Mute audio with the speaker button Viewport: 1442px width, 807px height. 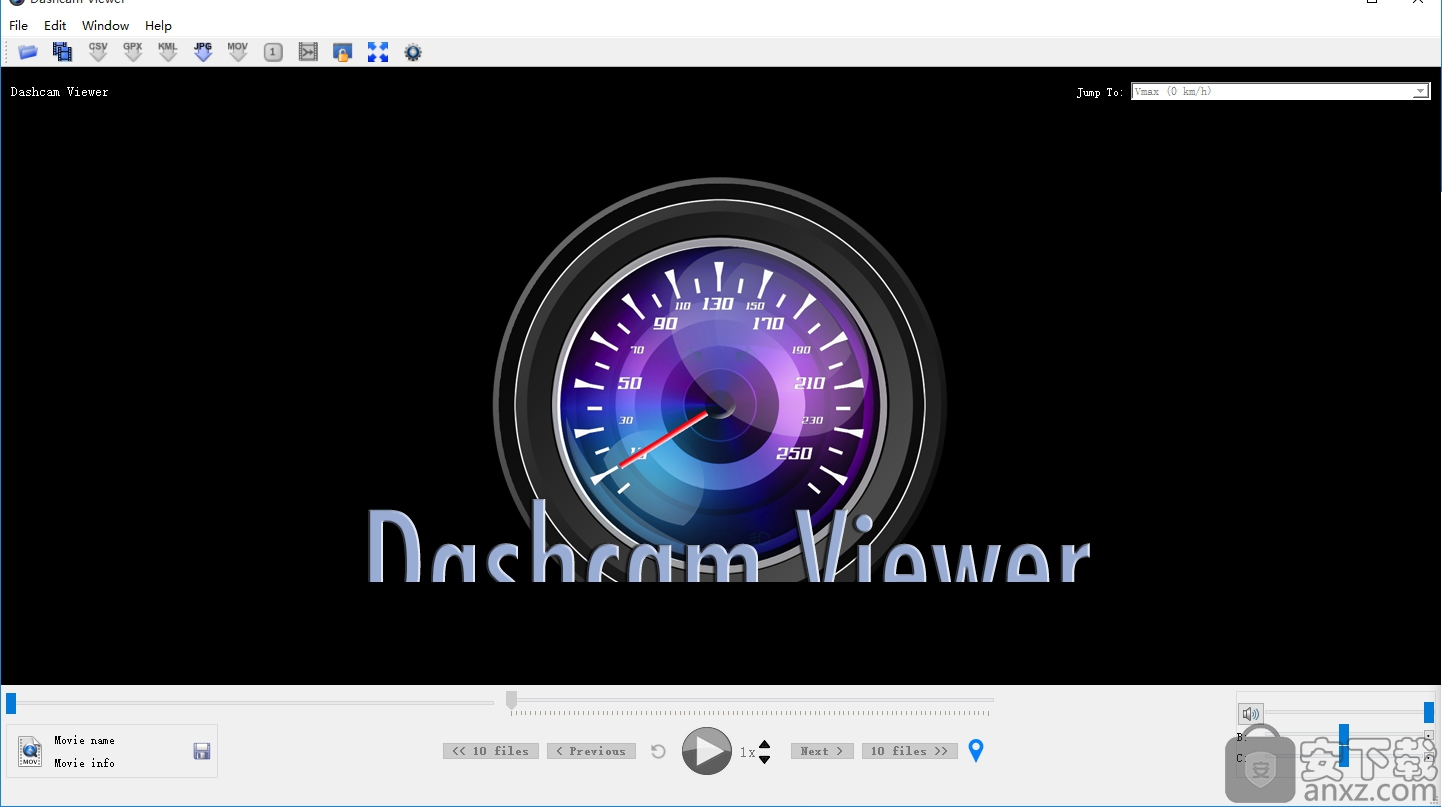(x=1250, y=714)
